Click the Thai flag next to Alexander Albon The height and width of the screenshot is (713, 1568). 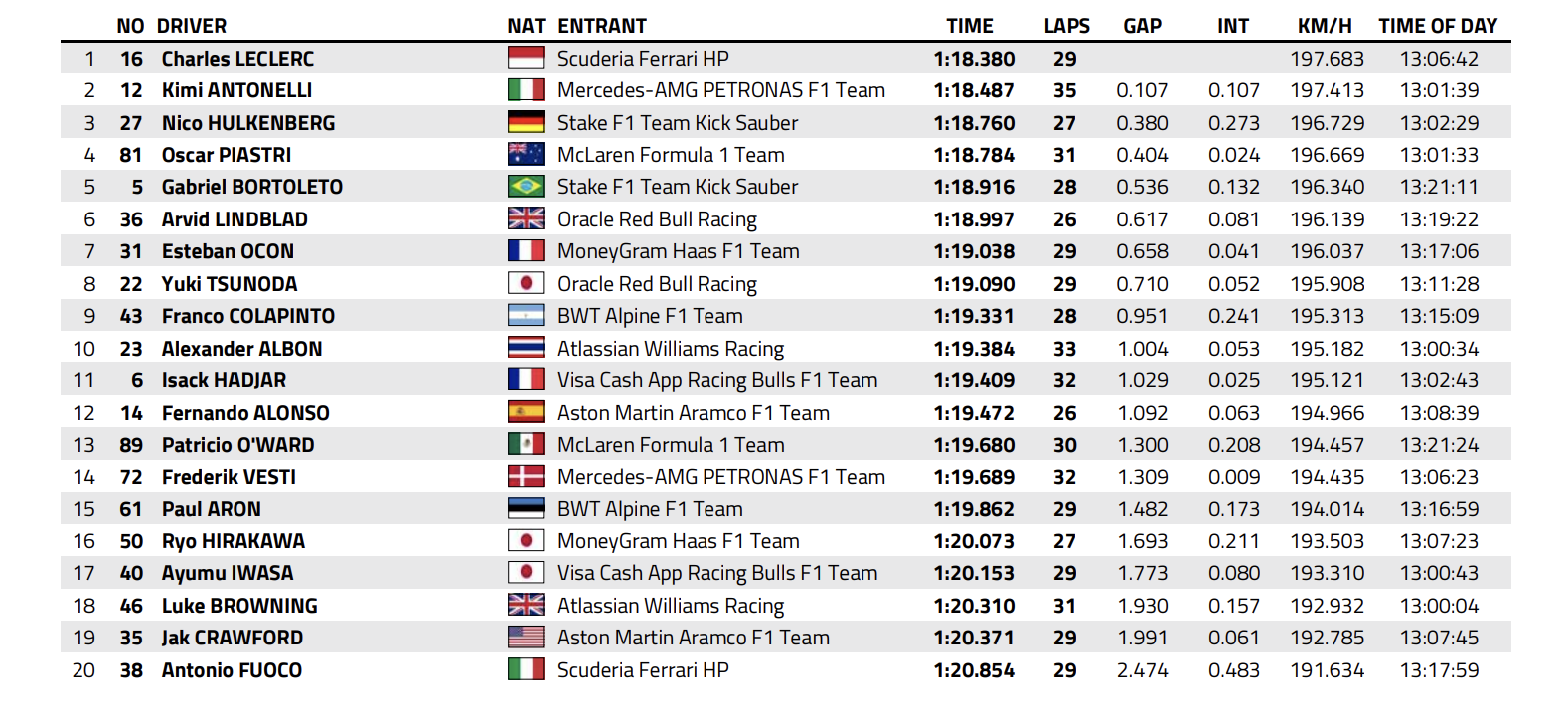coord(526,349)
